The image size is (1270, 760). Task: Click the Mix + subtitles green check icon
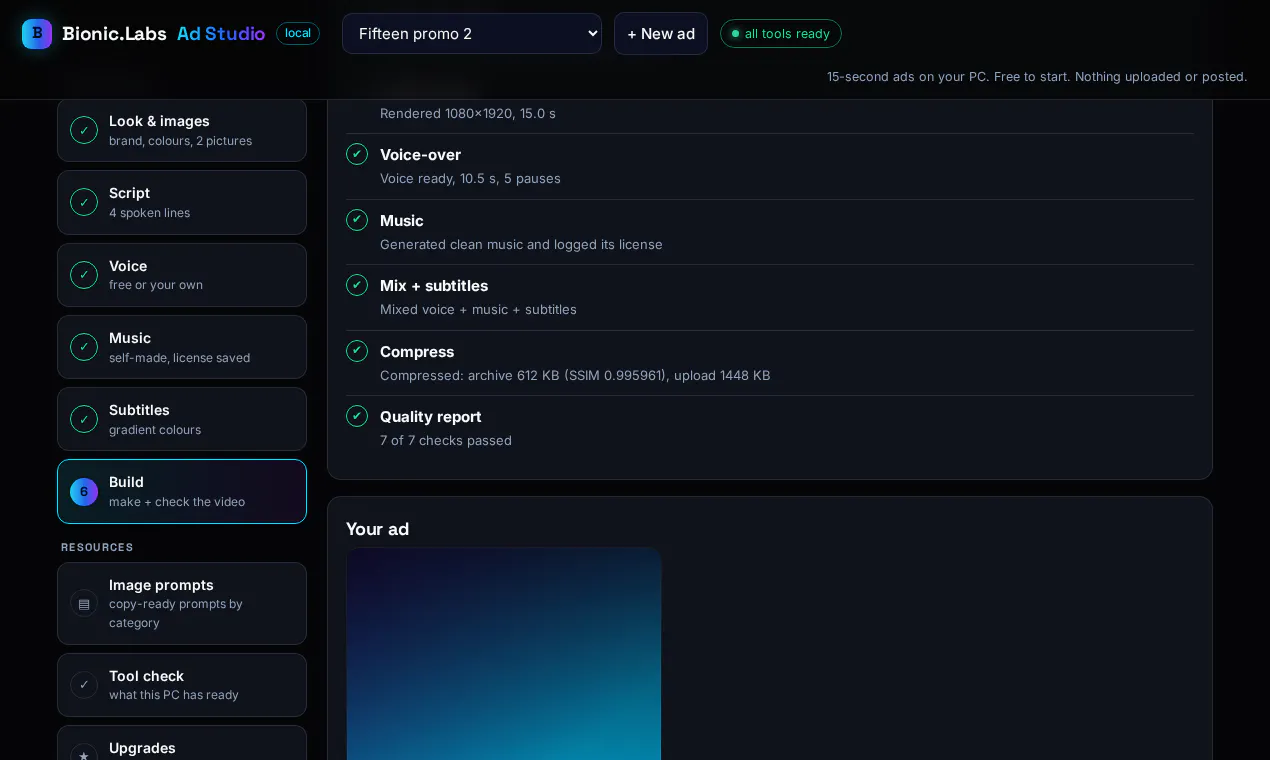click(x=357, y=285)
